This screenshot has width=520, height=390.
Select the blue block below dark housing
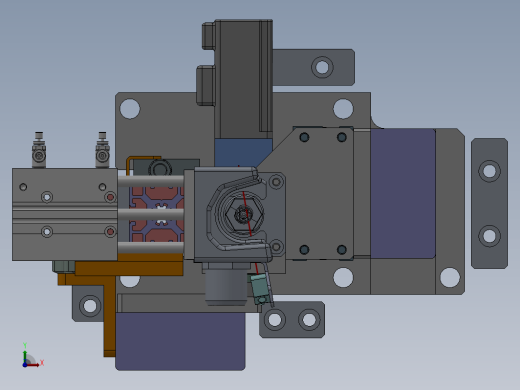coord(243,152)
